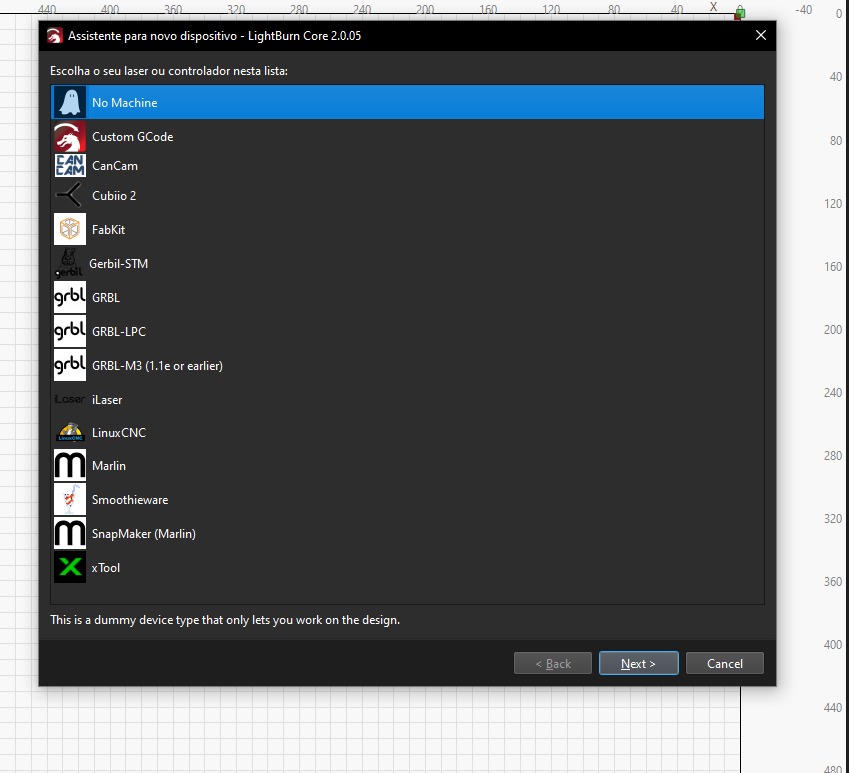Viewport: 849px width, 773px height.
Task: Click the LinuxCNC logo icon
Action: 69,433
